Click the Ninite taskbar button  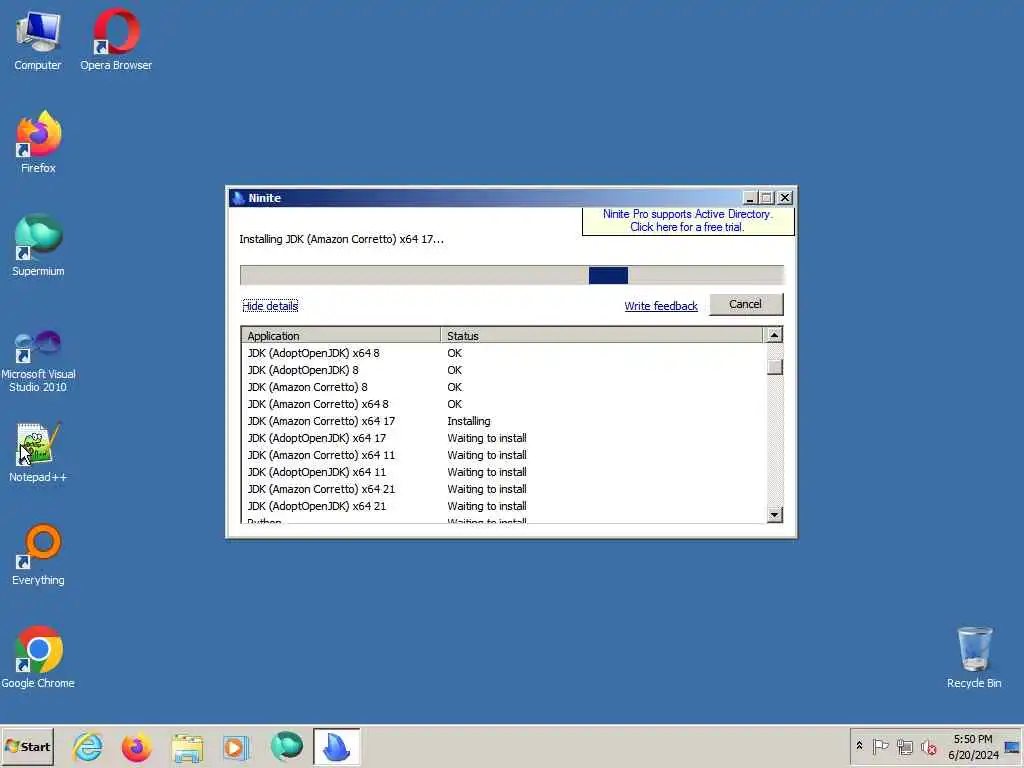tap(336, 747)
